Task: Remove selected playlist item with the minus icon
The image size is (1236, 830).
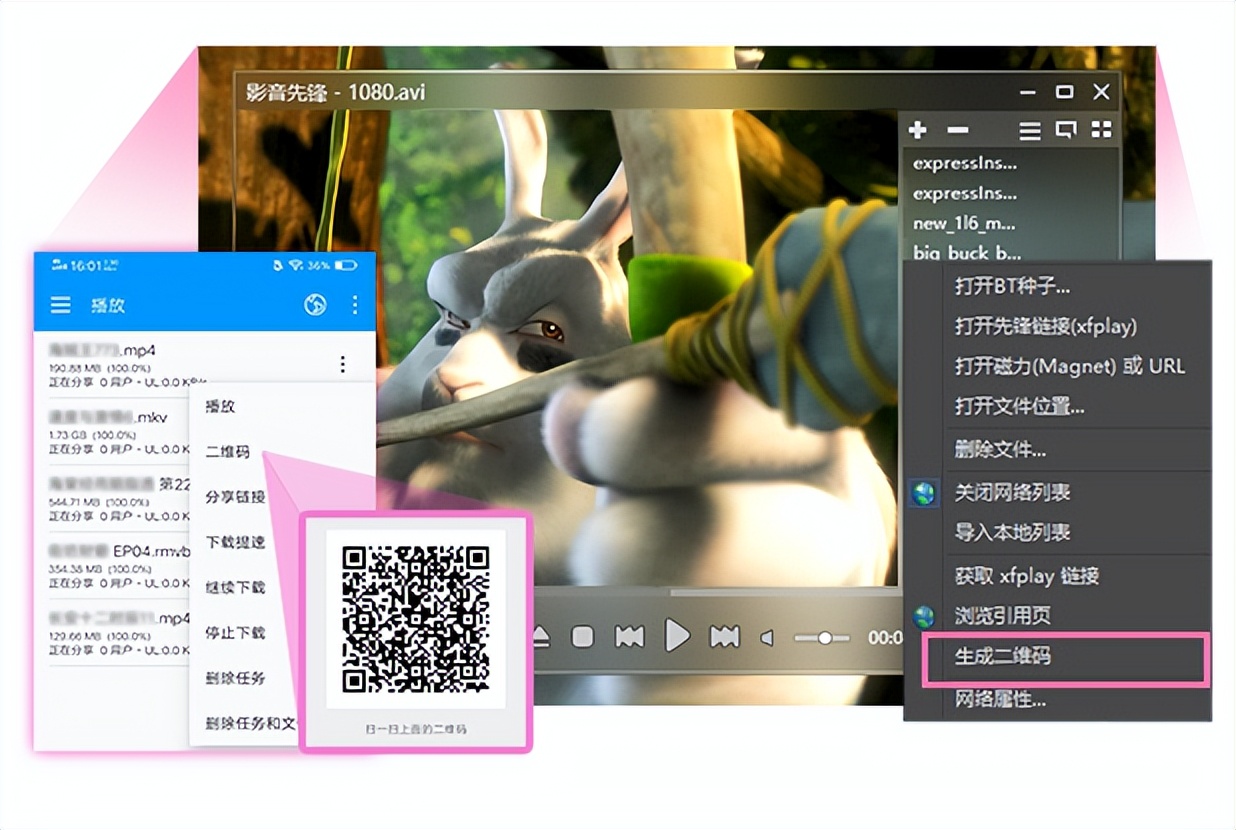Action: tap(957, 130)
